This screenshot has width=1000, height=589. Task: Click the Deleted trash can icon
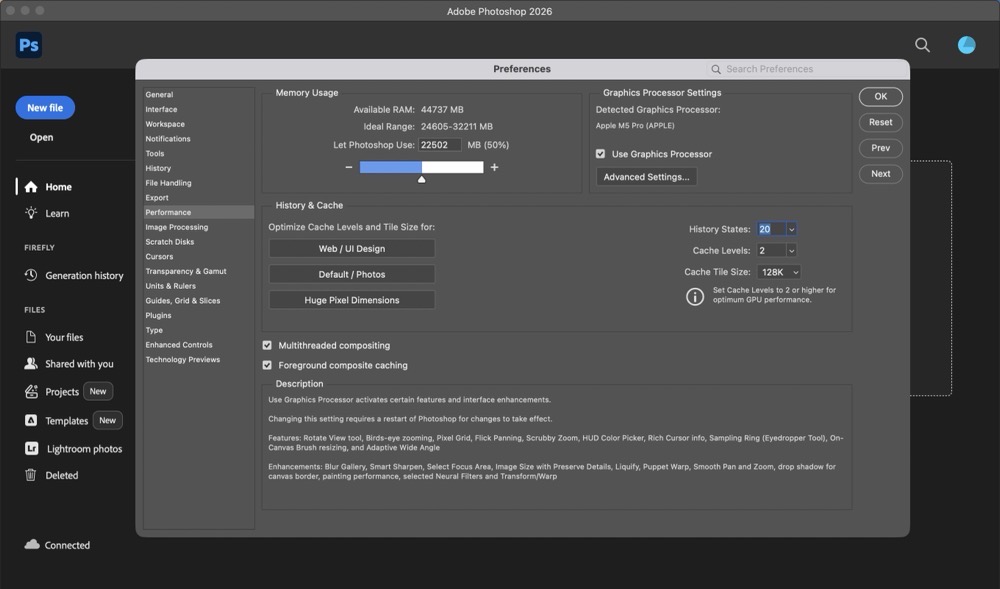31,475
